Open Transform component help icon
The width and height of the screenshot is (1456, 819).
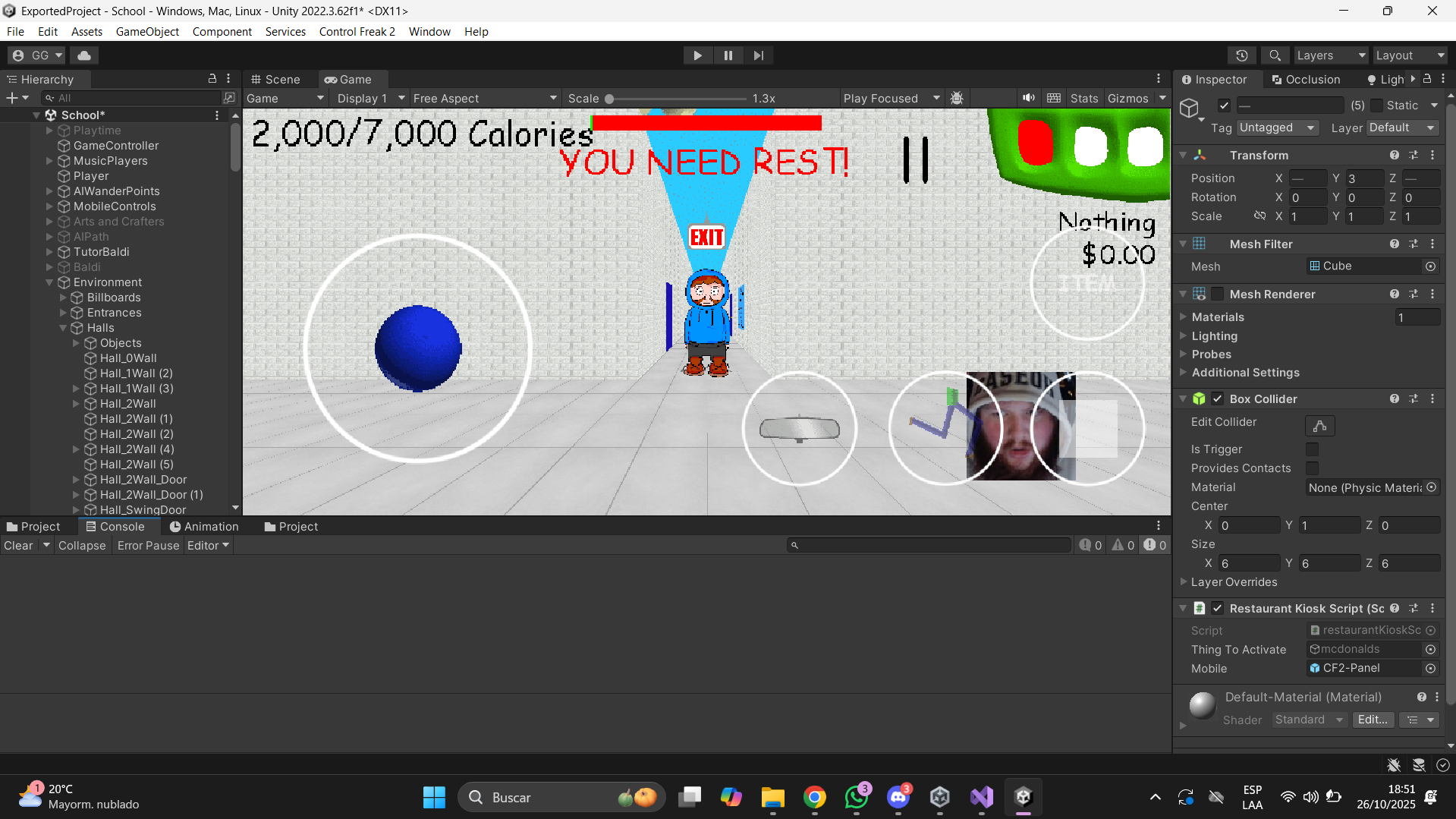tap(1395, 155)
